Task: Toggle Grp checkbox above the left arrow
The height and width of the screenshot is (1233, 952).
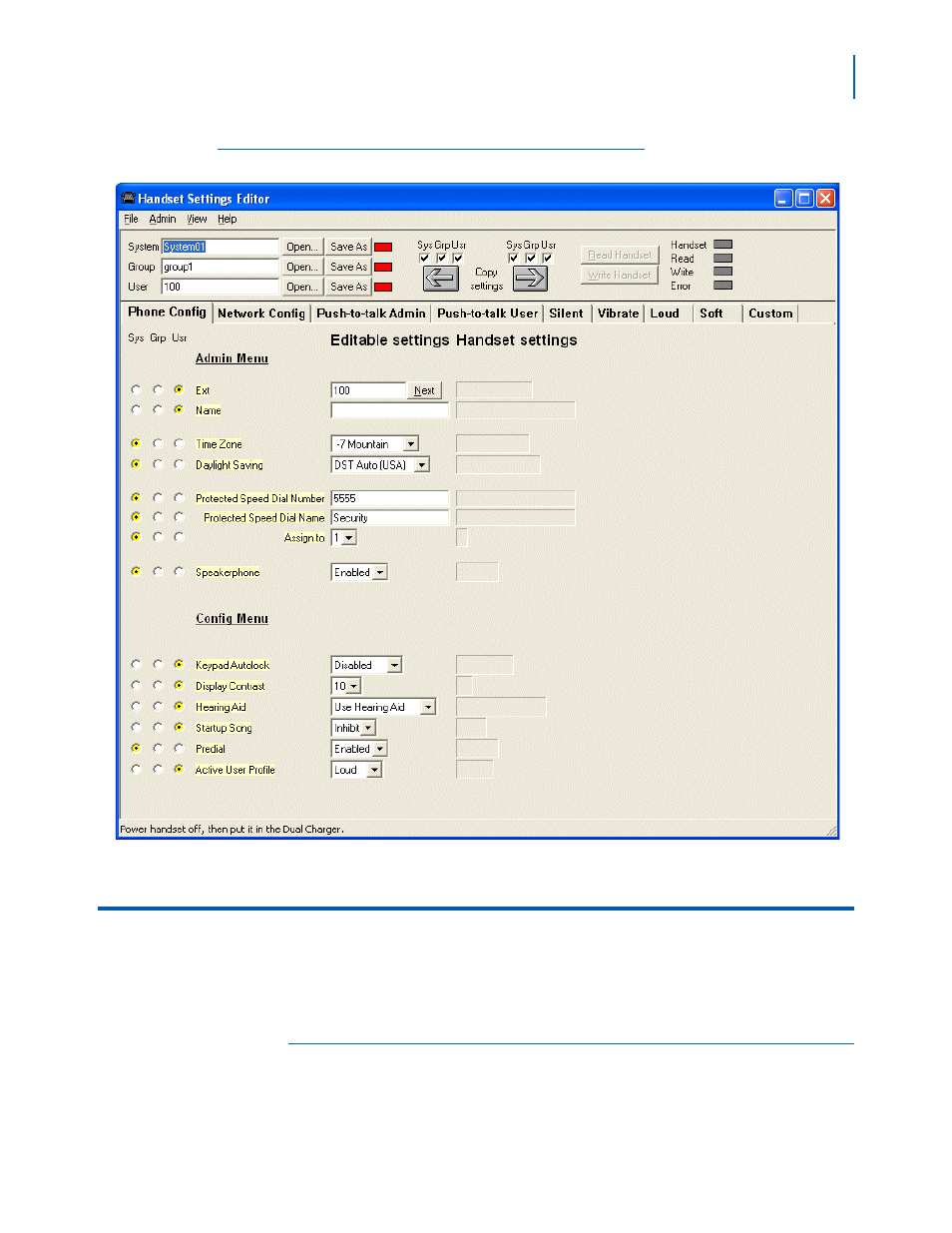Action: [x=441, y=258]
